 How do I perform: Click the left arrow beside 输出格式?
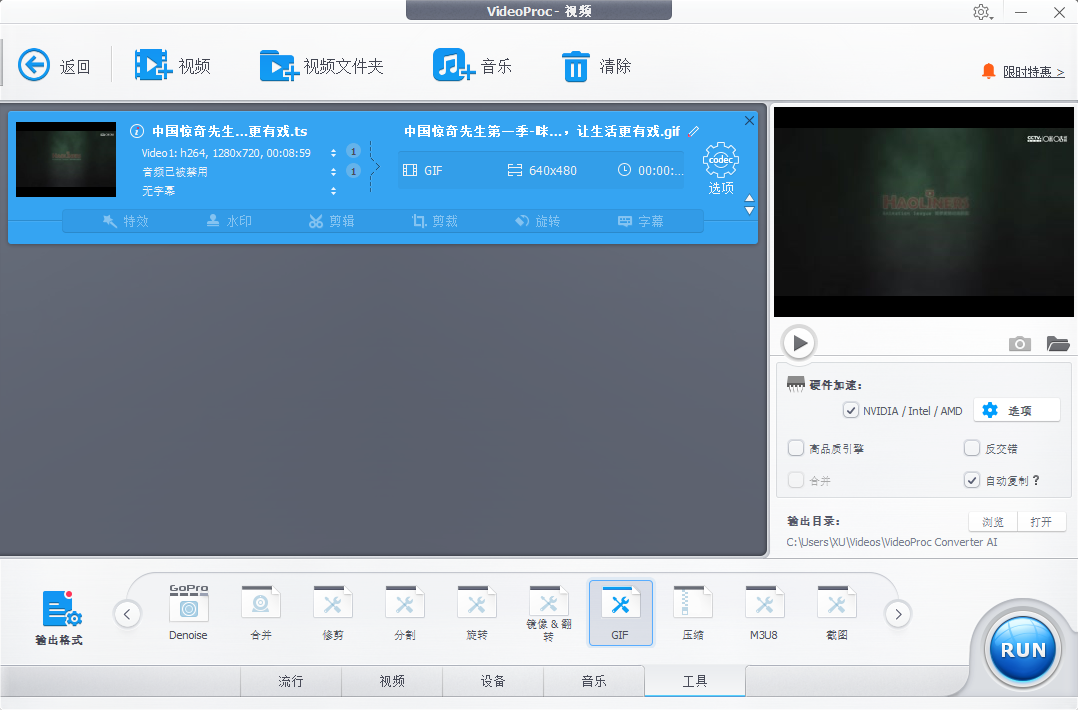pyautogui.click(x=127, y=613)
